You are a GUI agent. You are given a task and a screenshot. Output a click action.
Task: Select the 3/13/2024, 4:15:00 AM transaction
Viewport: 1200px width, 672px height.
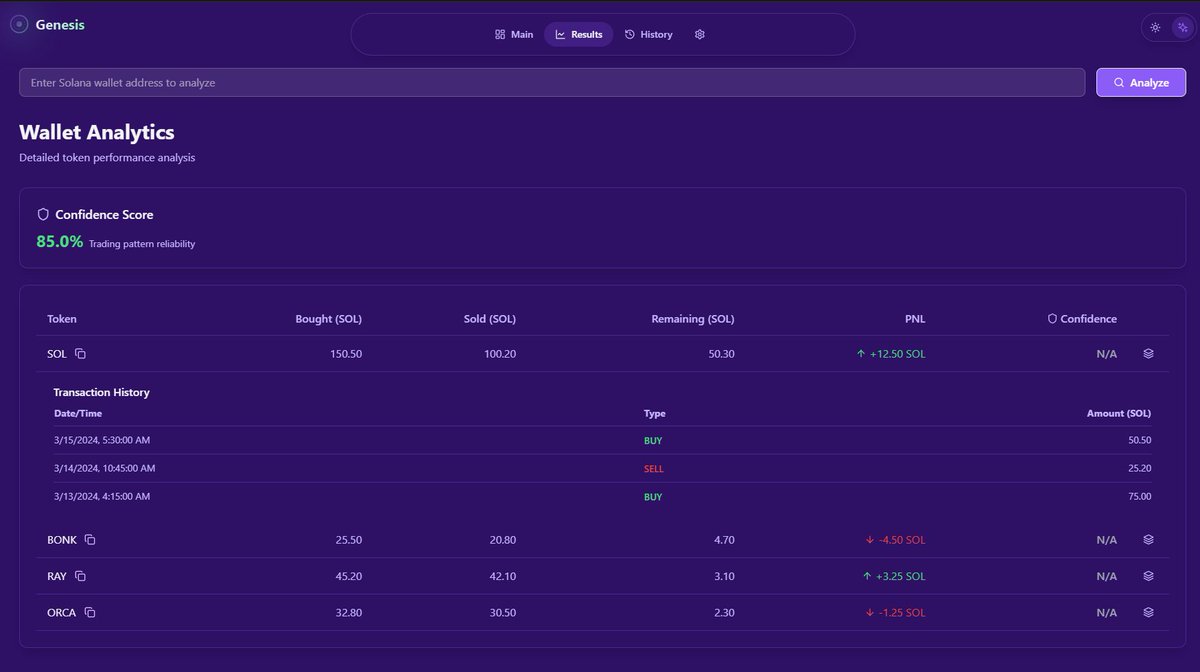(602, 496)
